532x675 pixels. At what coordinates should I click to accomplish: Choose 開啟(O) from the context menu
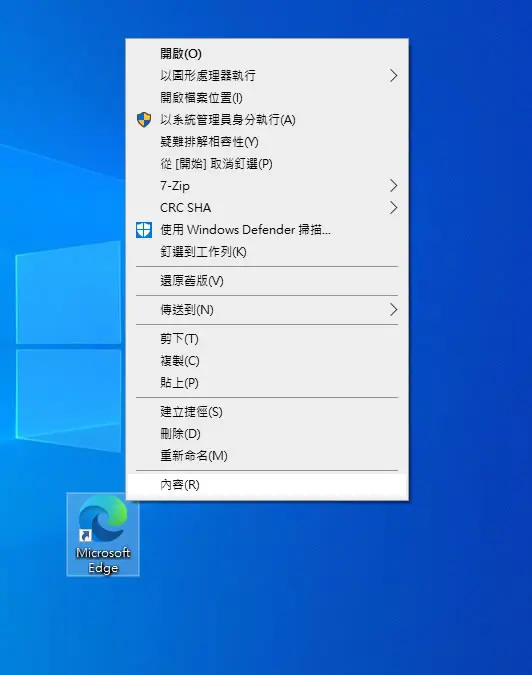pyautogui.click(x=267, y=54)
